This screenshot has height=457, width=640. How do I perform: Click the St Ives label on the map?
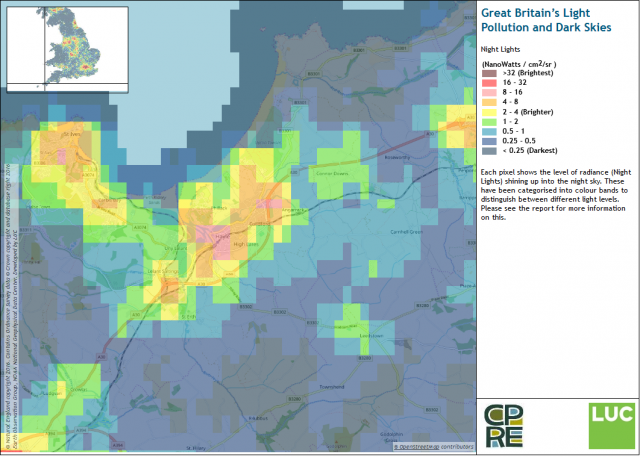72,132
